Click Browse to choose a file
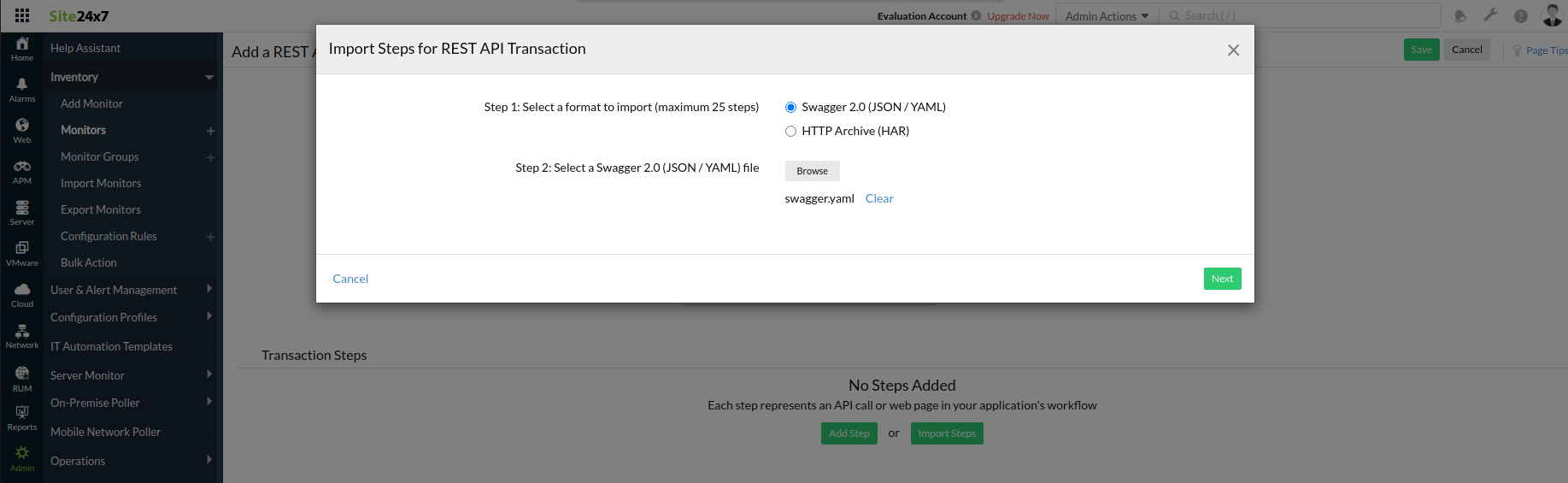 (812, 171)
